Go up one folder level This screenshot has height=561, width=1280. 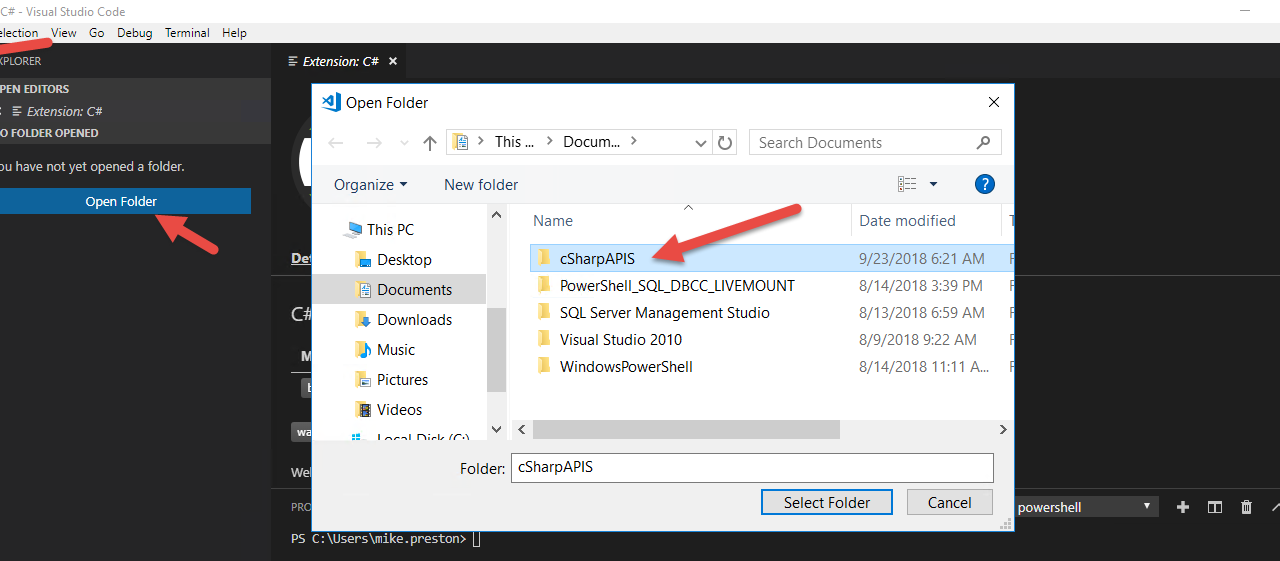pos(430,143)
